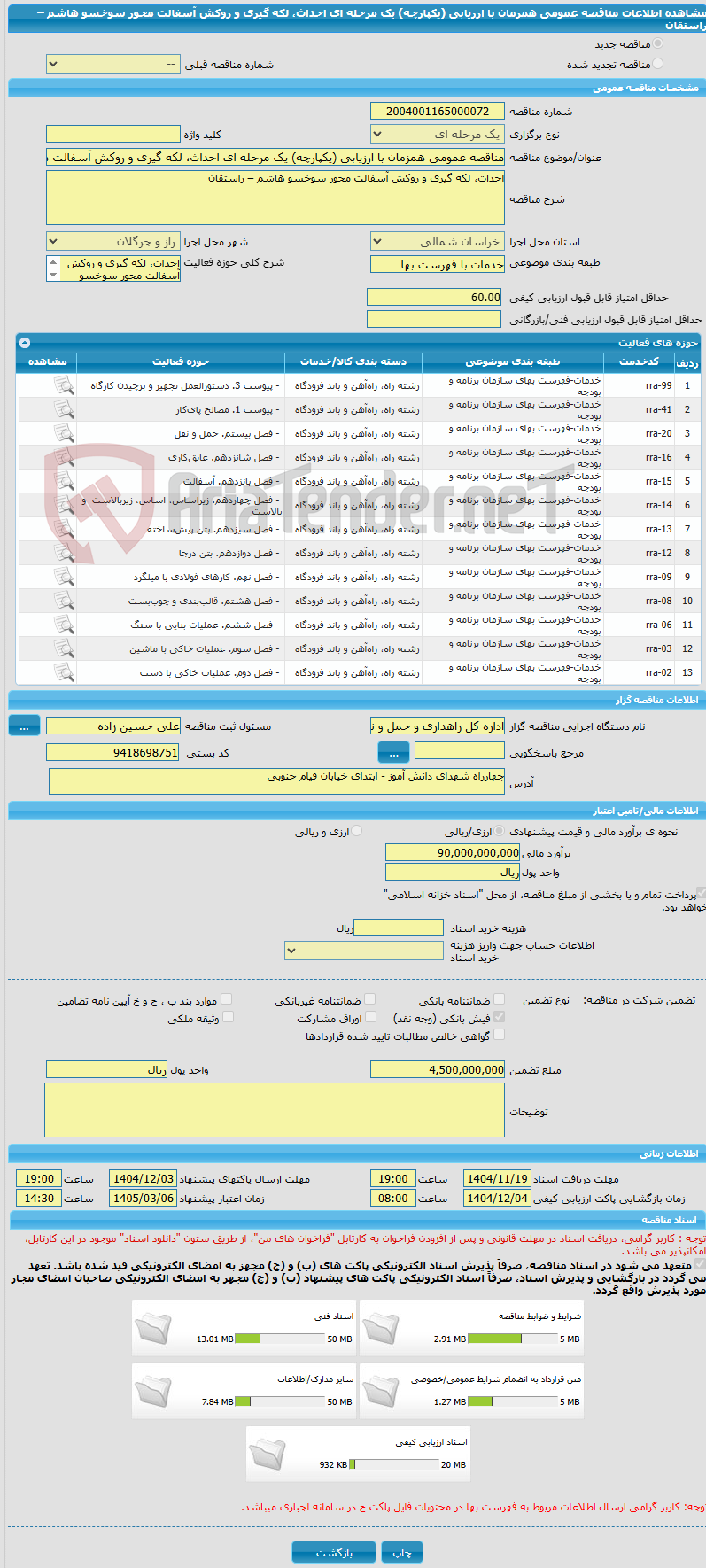Toggle the وثیقه ملکی checkbox
This screenshot has height=1568, width=706.
[227, 1017]
